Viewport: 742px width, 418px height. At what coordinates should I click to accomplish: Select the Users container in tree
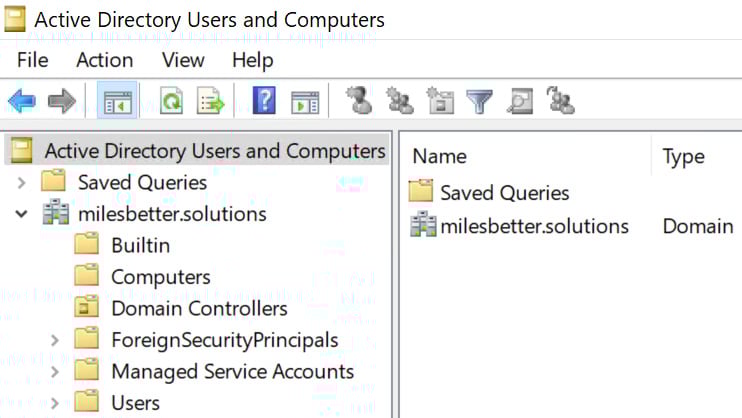point(135,403)
